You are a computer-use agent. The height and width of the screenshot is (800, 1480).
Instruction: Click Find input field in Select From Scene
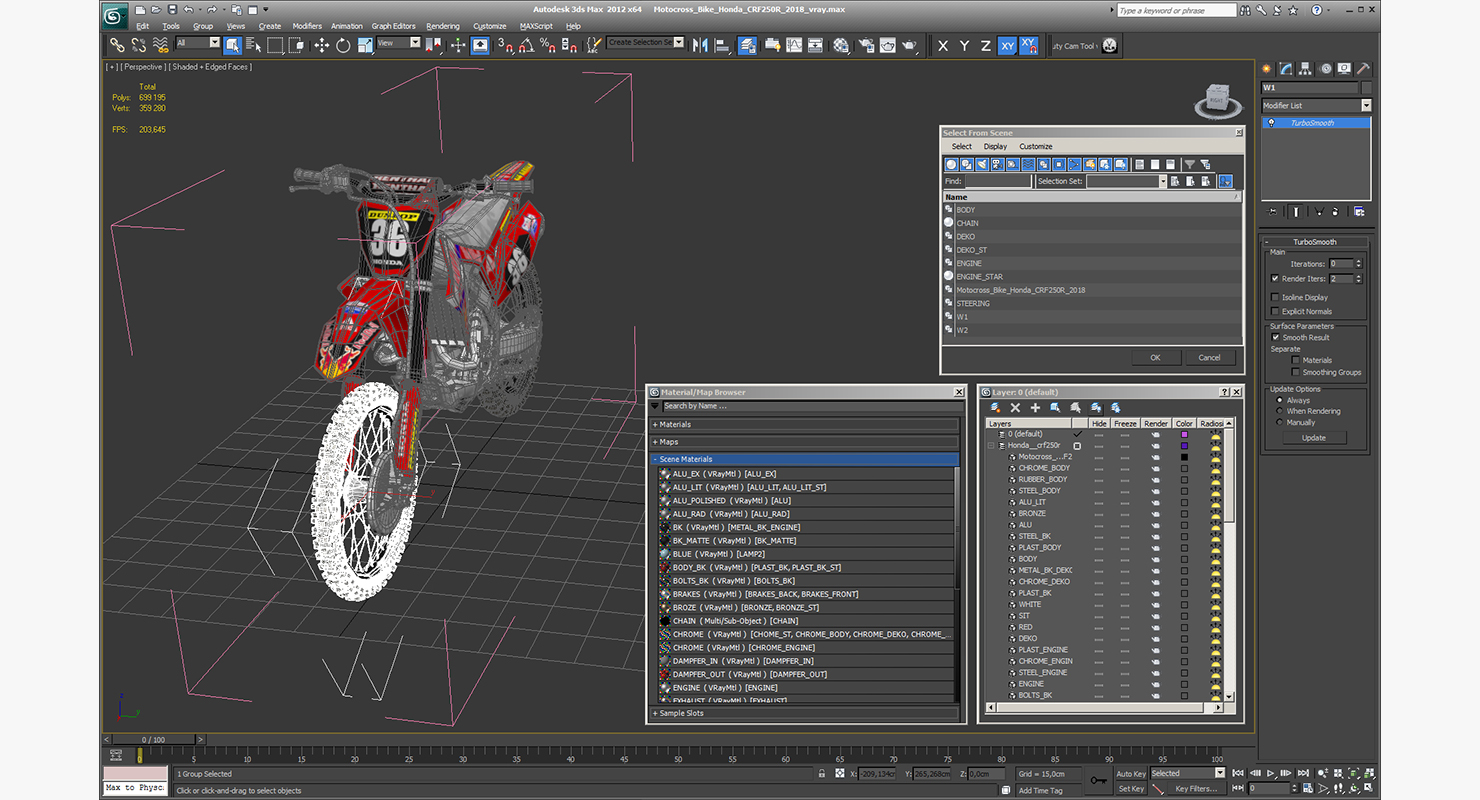(x=997, y=181)
